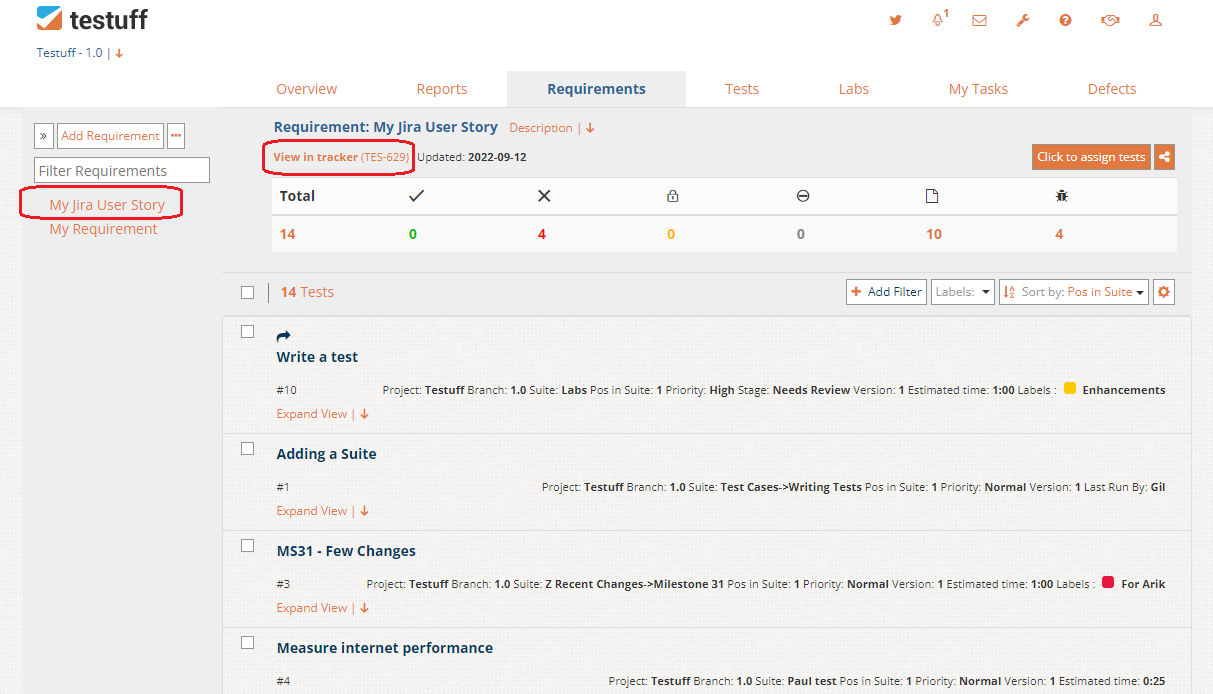1213x694 pixels.
Task: Open the Twitter bird icon
Action: [x=895, y=20]
